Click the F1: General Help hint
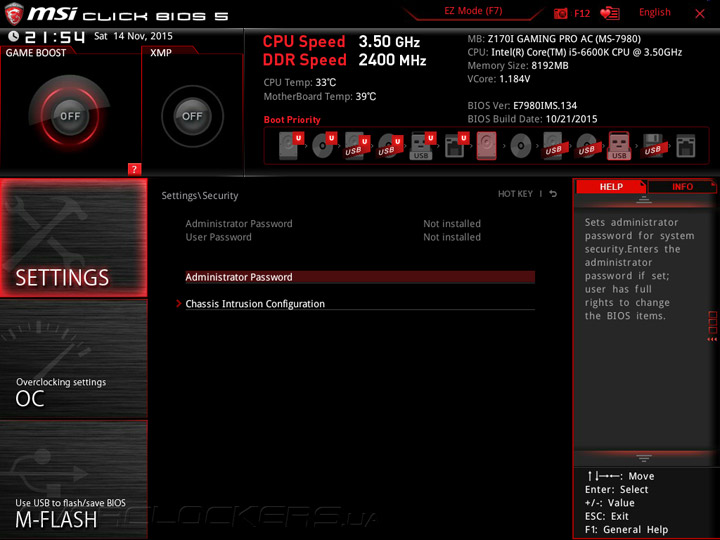 point(626,530)
